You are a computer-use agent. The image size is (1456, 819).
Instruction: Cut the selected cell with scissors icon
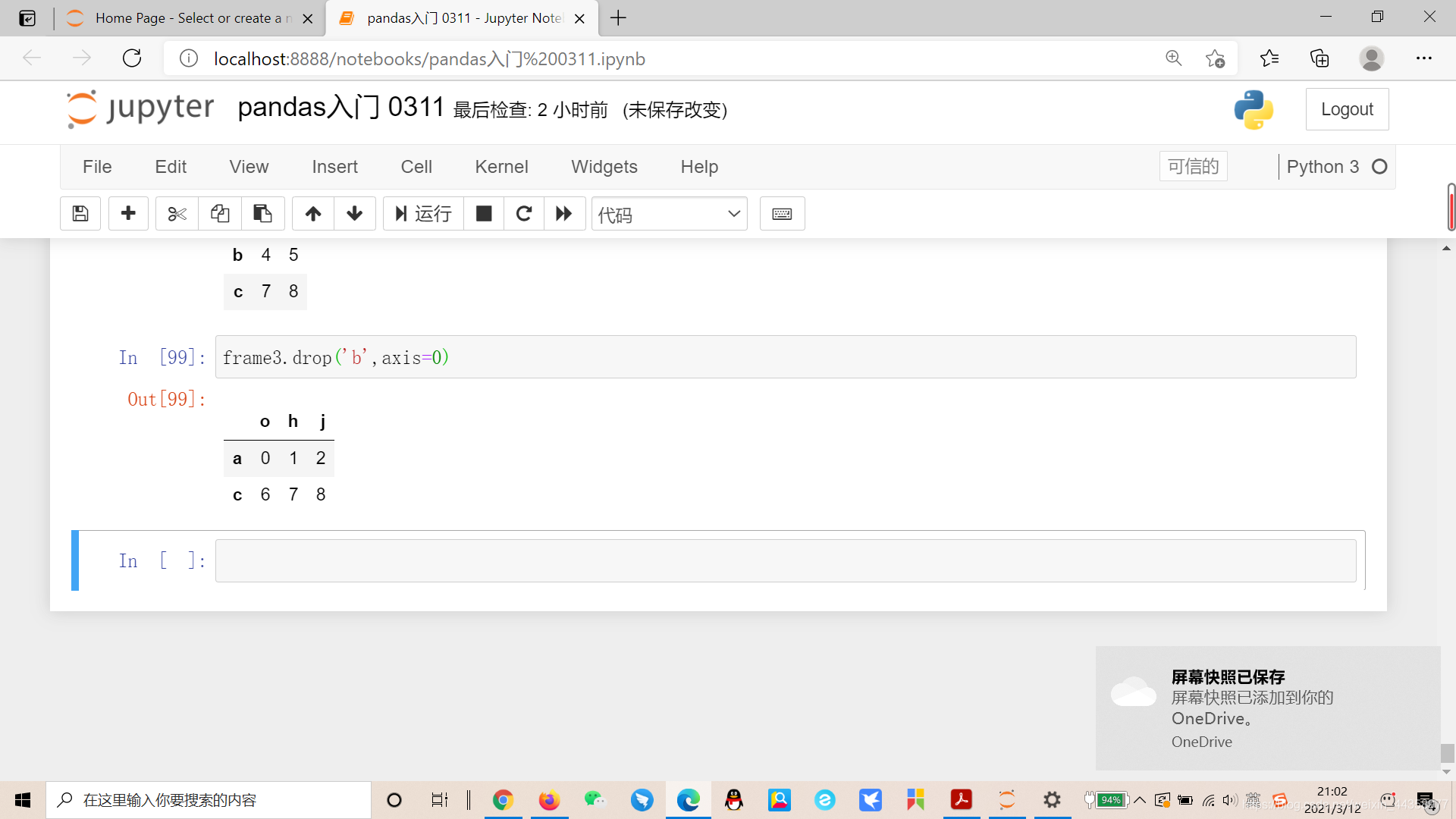pyautogui.click(x=176, y=213)
